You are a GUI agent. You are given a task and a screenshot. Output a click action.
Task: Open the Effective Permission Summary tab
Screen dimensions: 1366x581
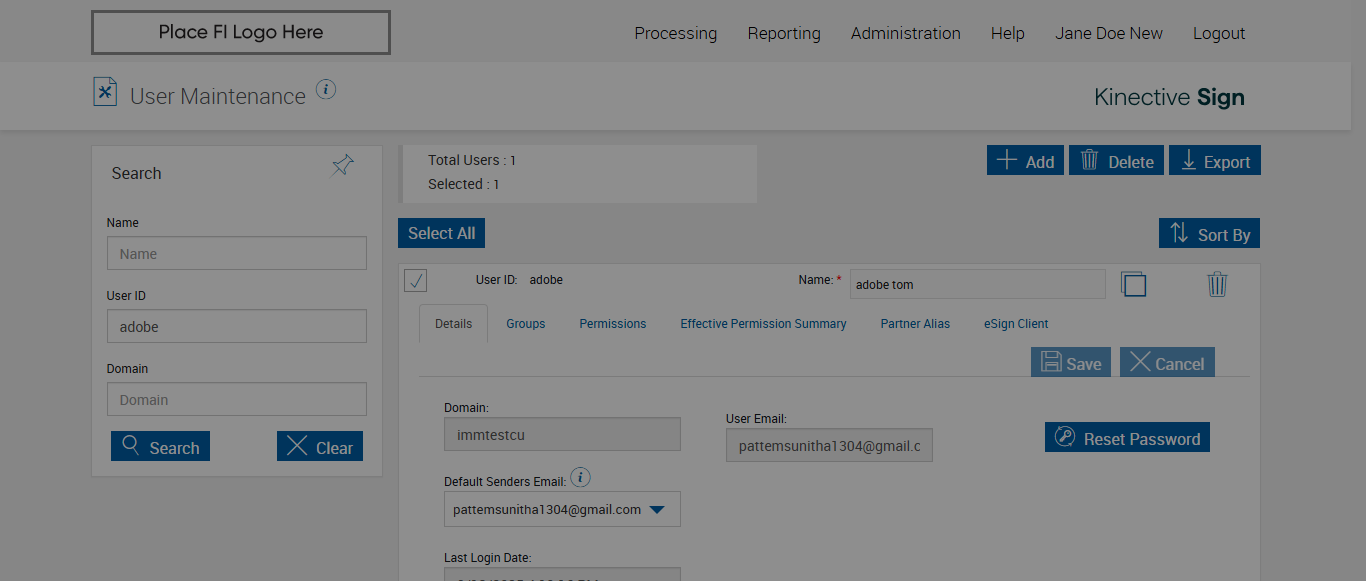point(763,324)
